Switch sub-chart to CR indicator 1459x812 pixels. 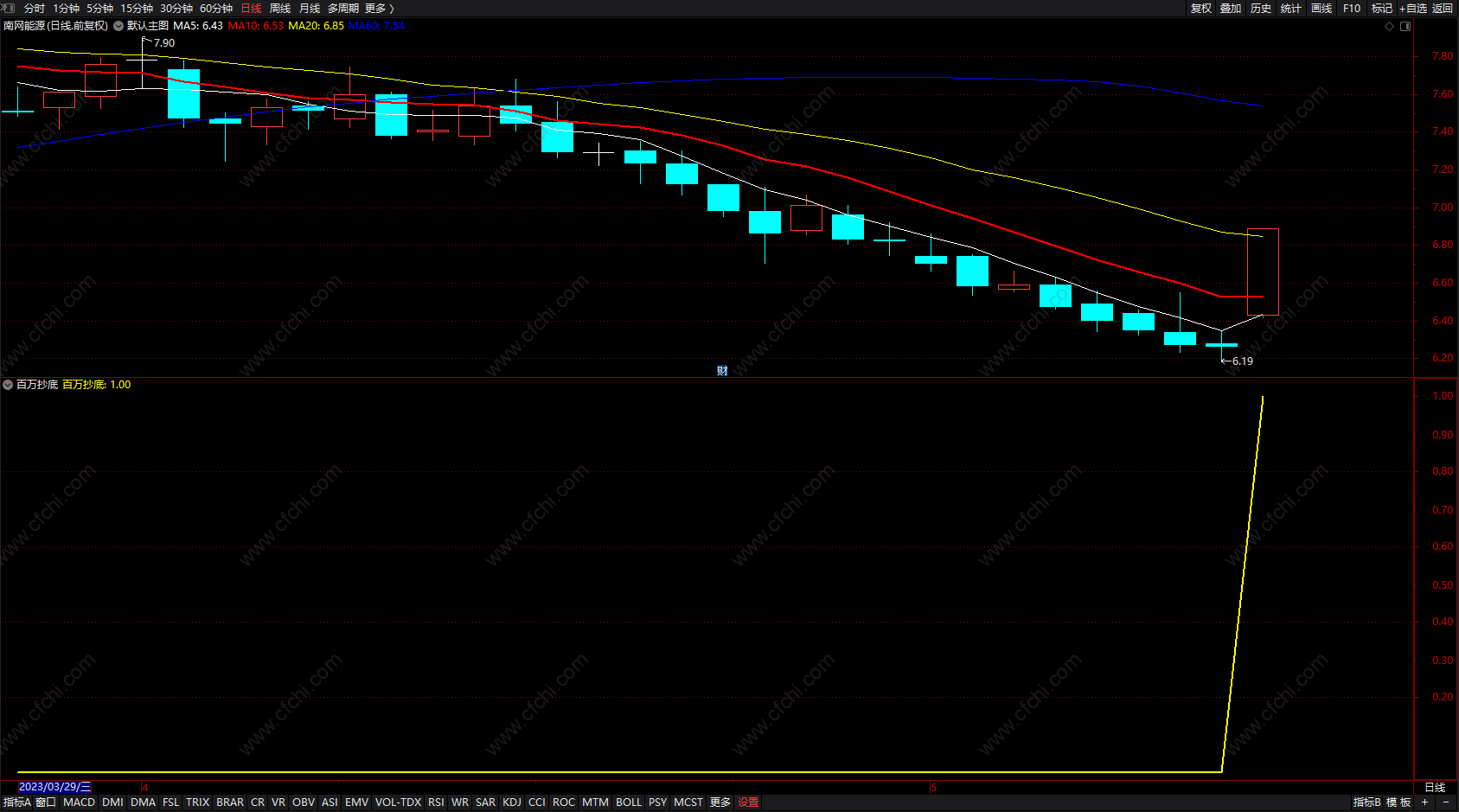point(258,802)
